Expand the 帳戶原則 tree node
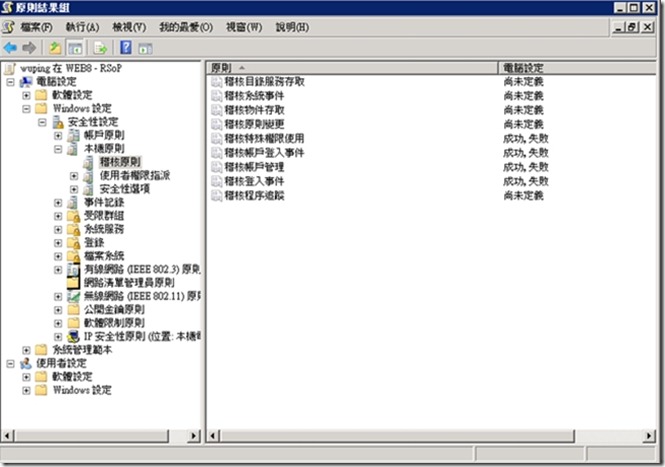This screenshot has height=467, width=665. coord(58,134)
